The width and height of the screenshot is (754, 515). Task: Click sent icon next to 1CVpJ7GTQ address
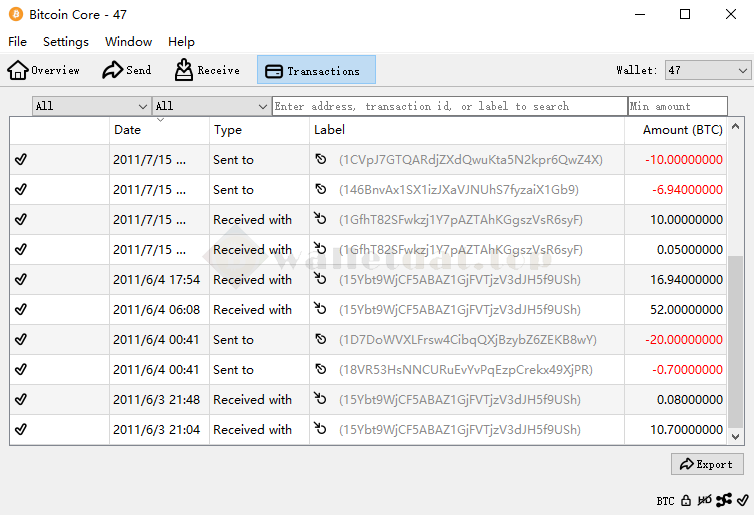320,160
